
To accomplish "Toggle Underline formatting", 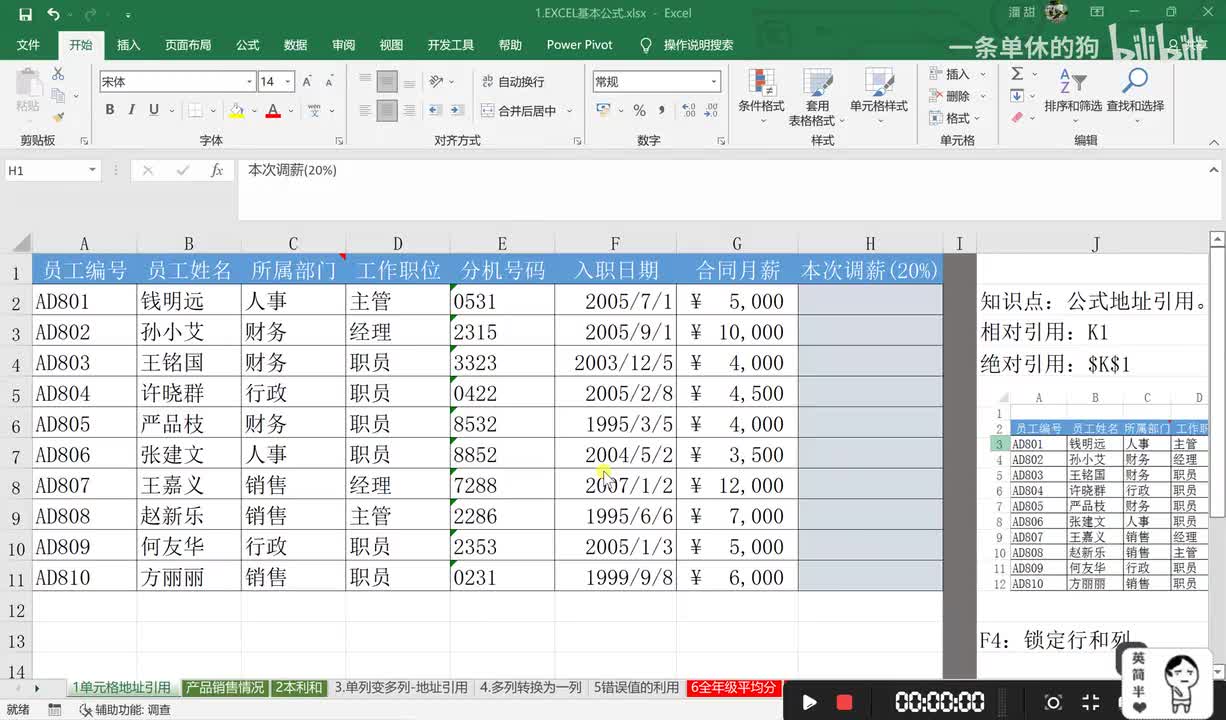I will coord(154,110).
